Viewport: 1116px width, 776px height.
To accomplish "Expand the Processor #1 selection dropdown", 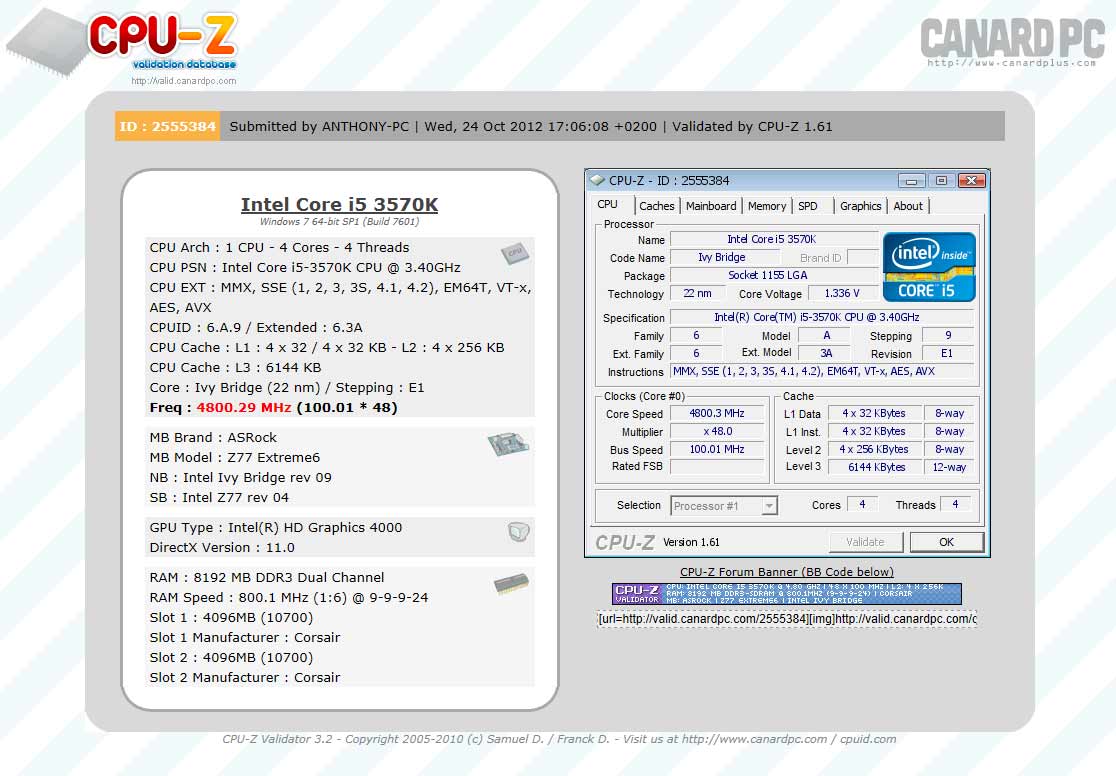I will pyautogui.click(x=769, y=505).
